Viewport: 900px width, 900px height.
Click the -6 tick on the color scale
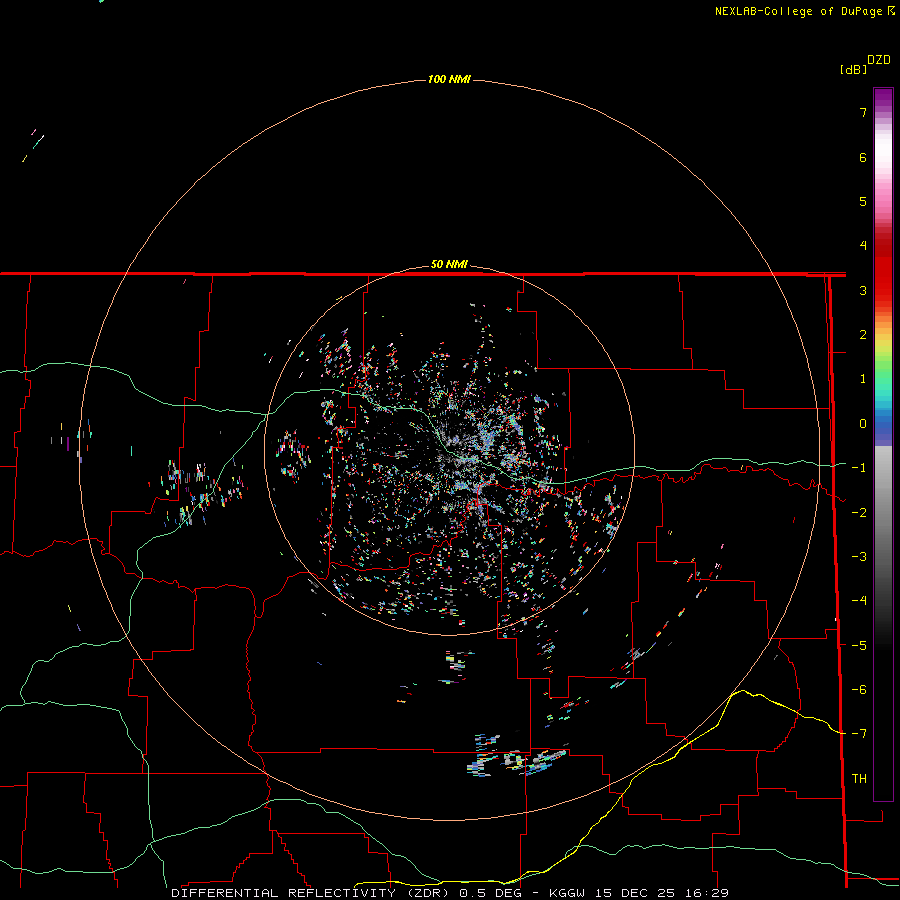(859, 690)
